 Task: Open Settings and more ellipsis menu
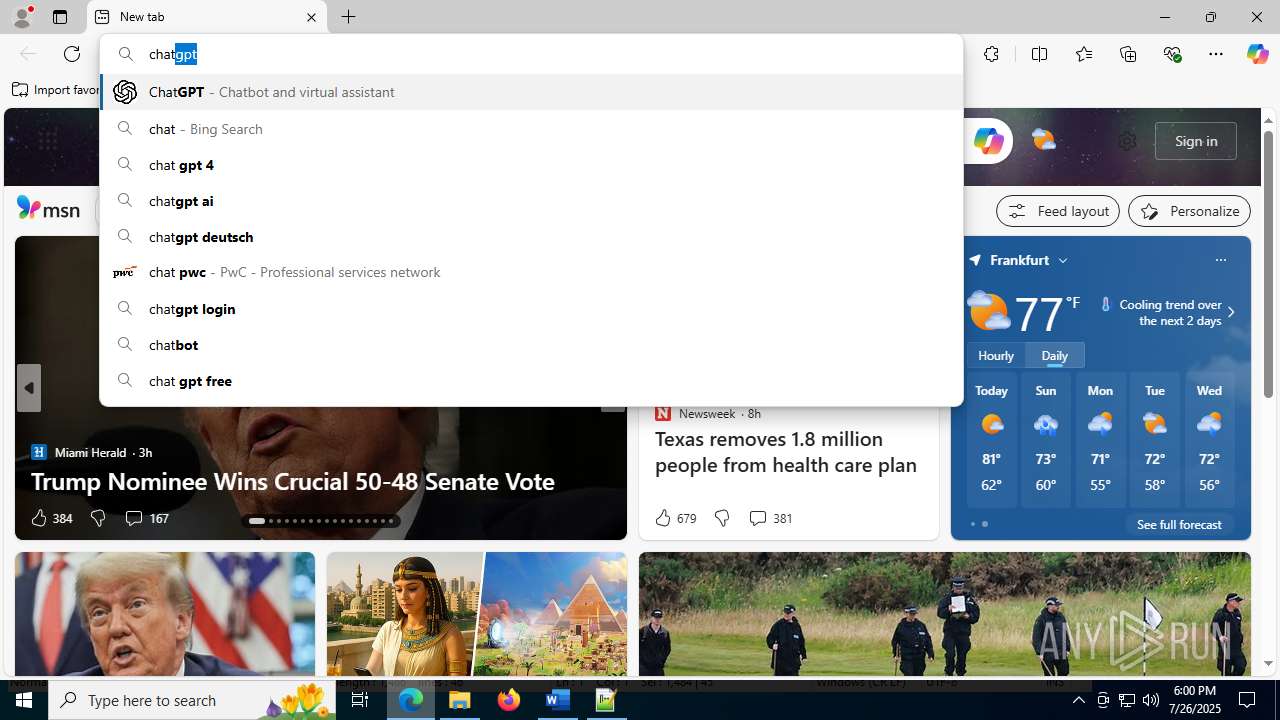click(1216, 54)
